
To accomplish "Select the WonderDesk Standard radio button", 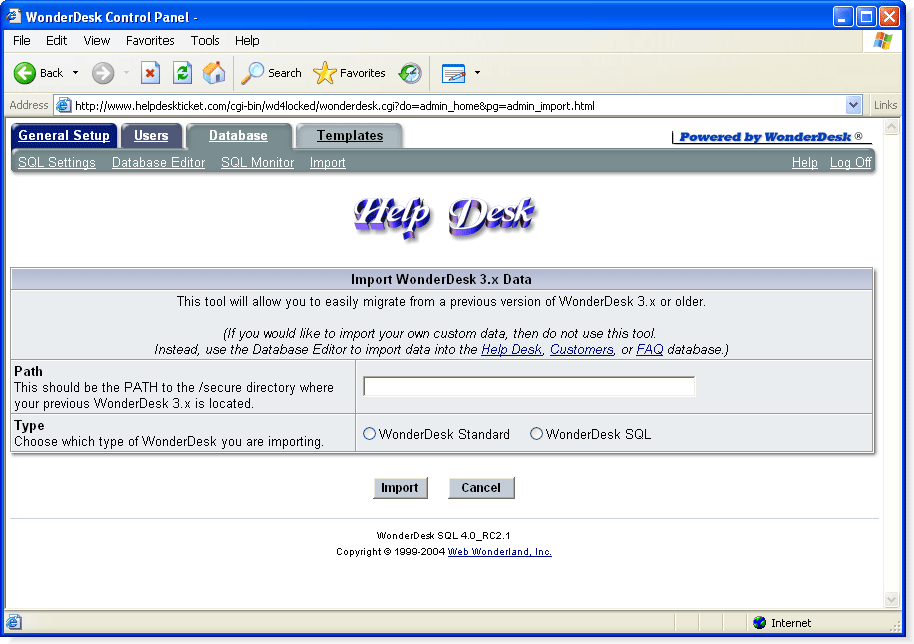I will tap(369, 434).
